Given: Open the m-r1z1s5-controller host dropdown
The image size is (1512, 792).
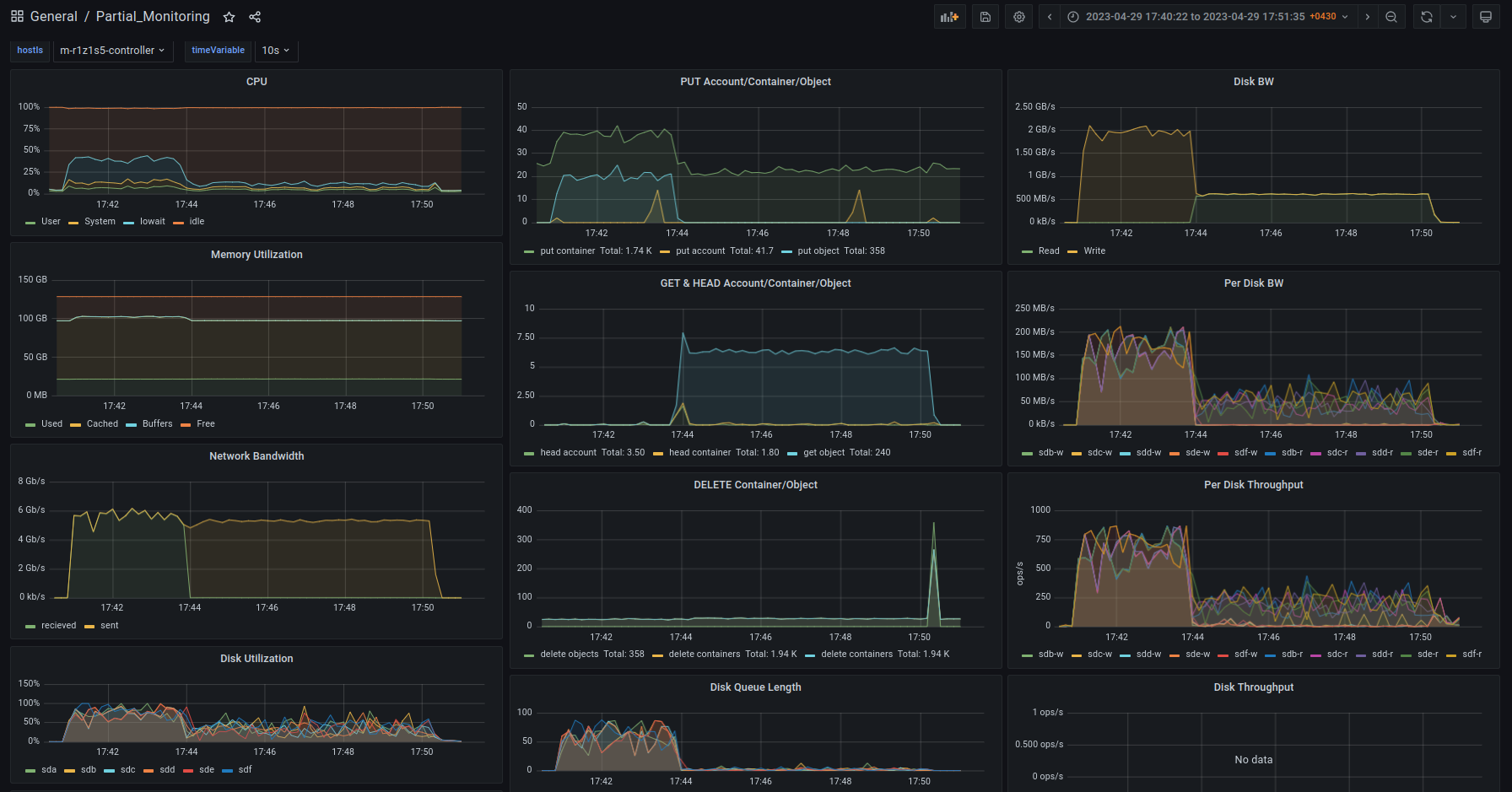Looking at the screenshot, I should click(112, 51).
